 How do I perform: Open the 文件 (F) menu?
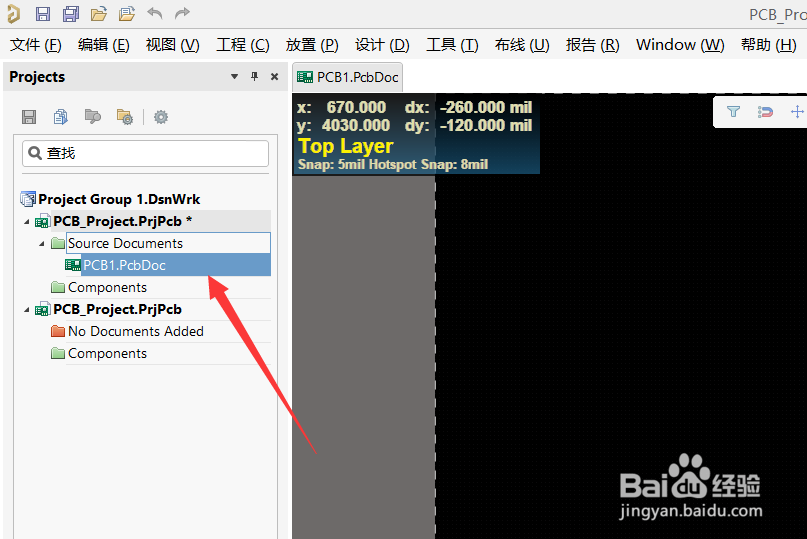click(x=36, y=45)
